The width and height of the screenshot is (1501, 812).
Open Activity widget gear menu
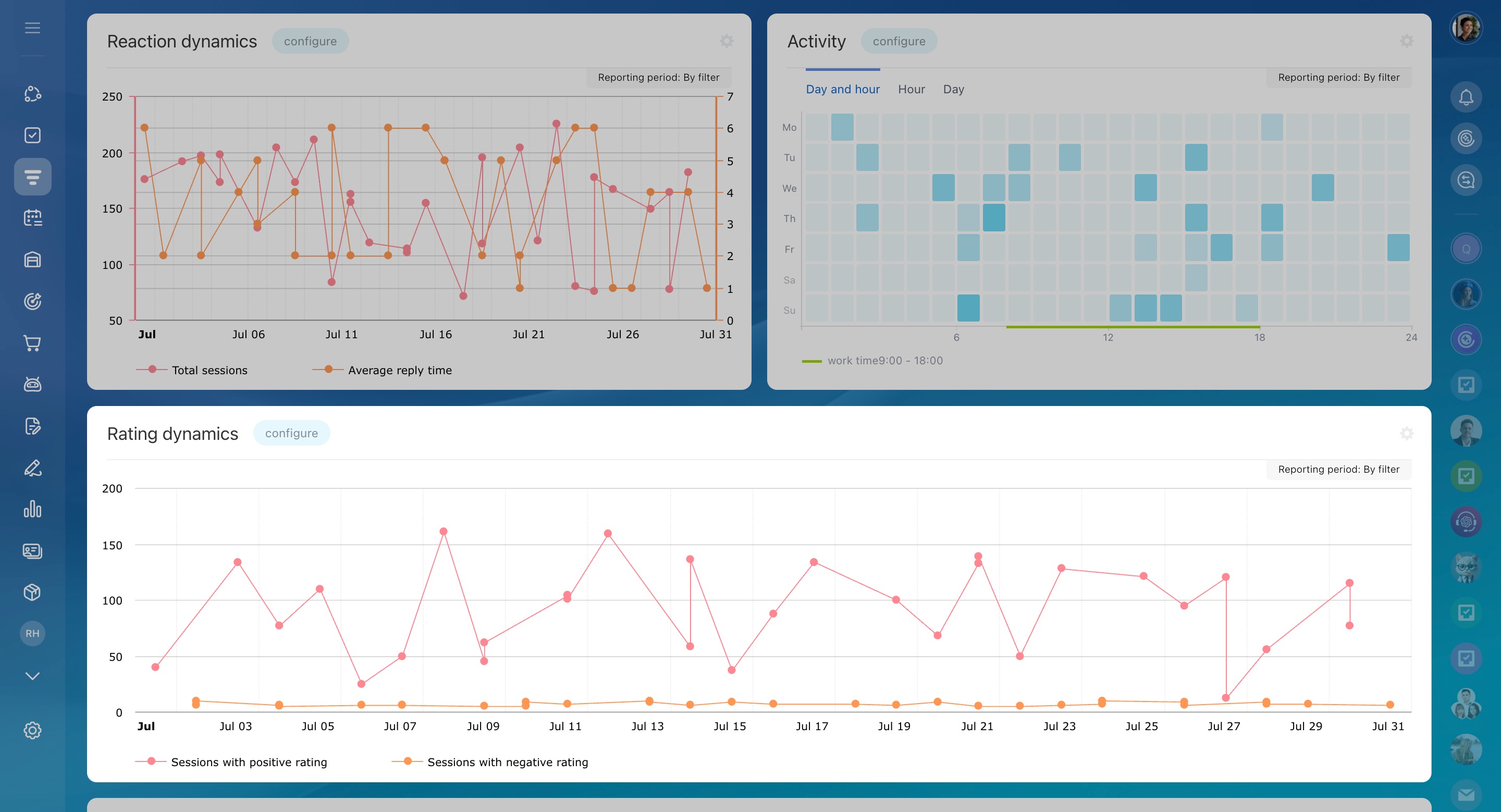[1407, 41]
